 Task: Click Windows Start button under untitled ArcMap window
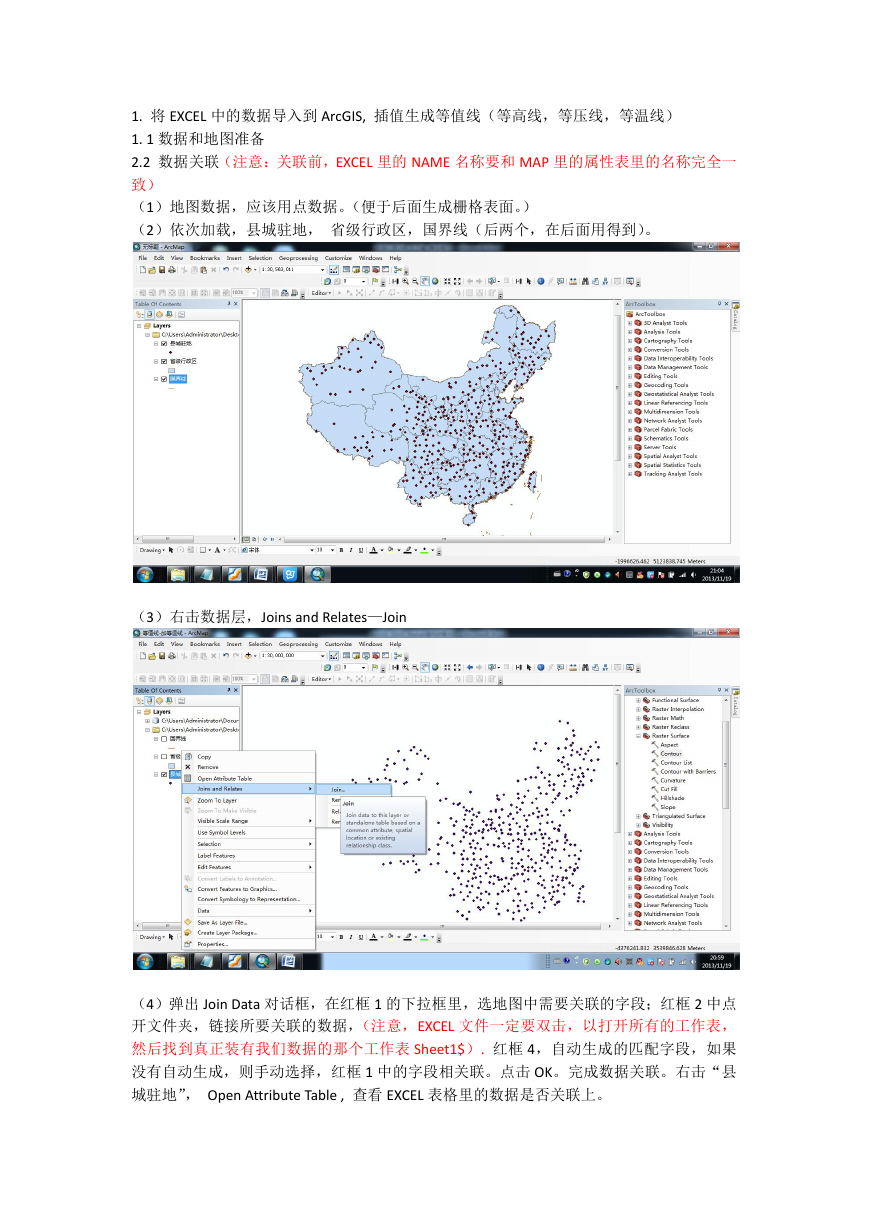point(145,575)
